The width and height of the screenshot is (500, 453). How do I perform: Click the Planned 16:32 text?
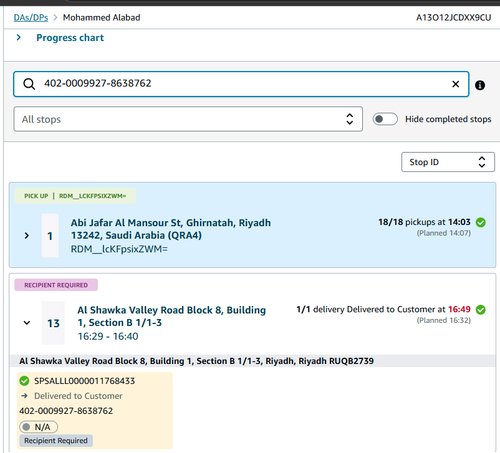[x=444, y=320]
